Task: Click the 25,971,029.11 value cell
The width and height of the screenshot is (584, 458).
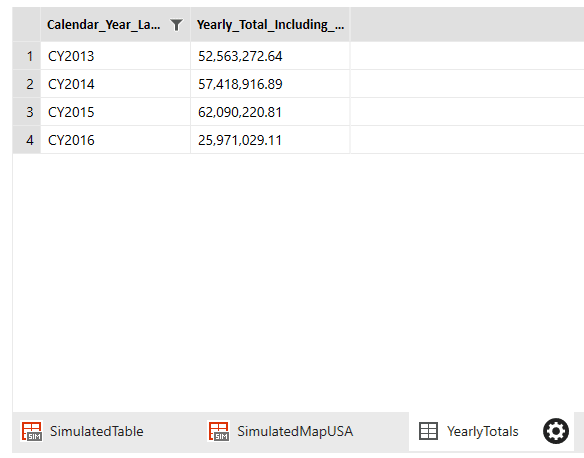Action: coord(270,140)
